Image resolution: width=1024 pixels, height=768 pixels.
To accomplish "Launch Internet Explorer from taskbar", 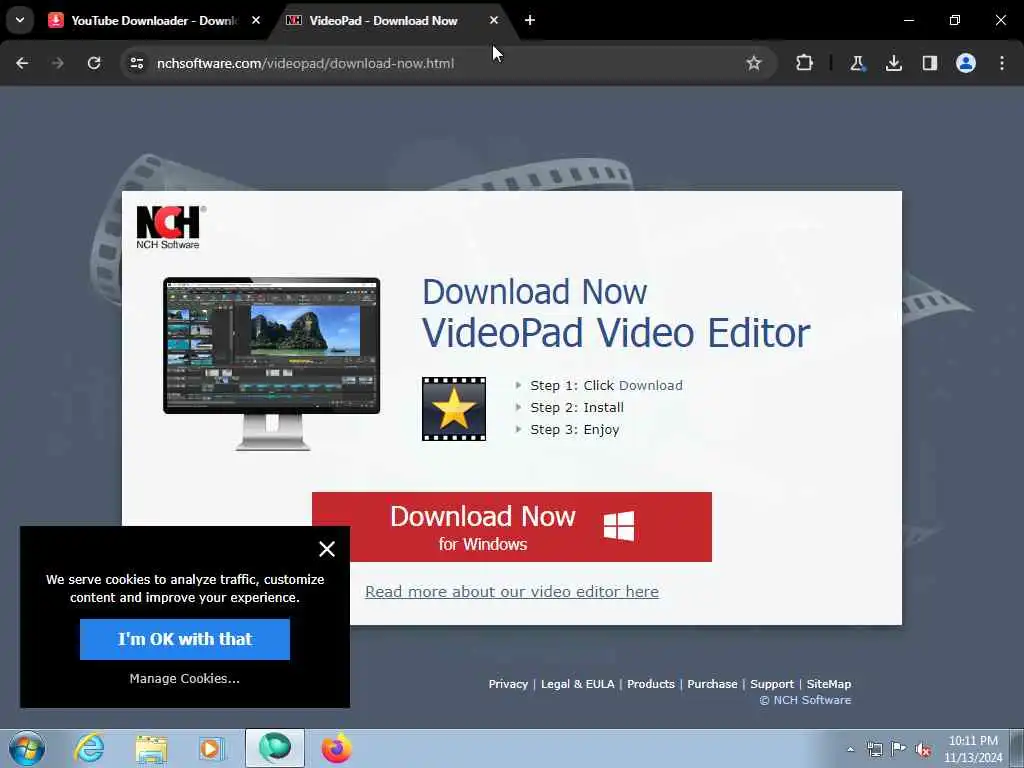I will 89,748.
